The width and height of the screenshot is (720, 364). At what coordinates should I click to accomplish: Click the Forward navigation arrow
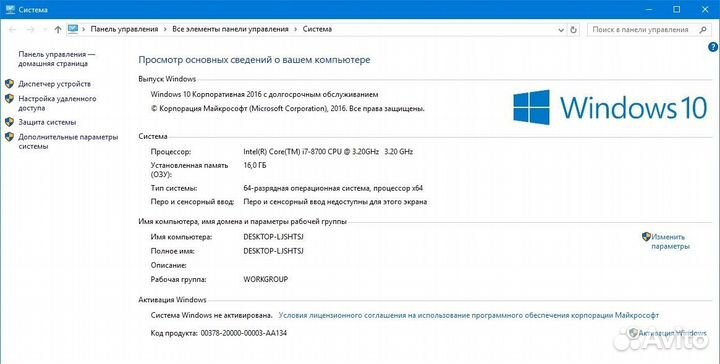[x=30, y=29]
